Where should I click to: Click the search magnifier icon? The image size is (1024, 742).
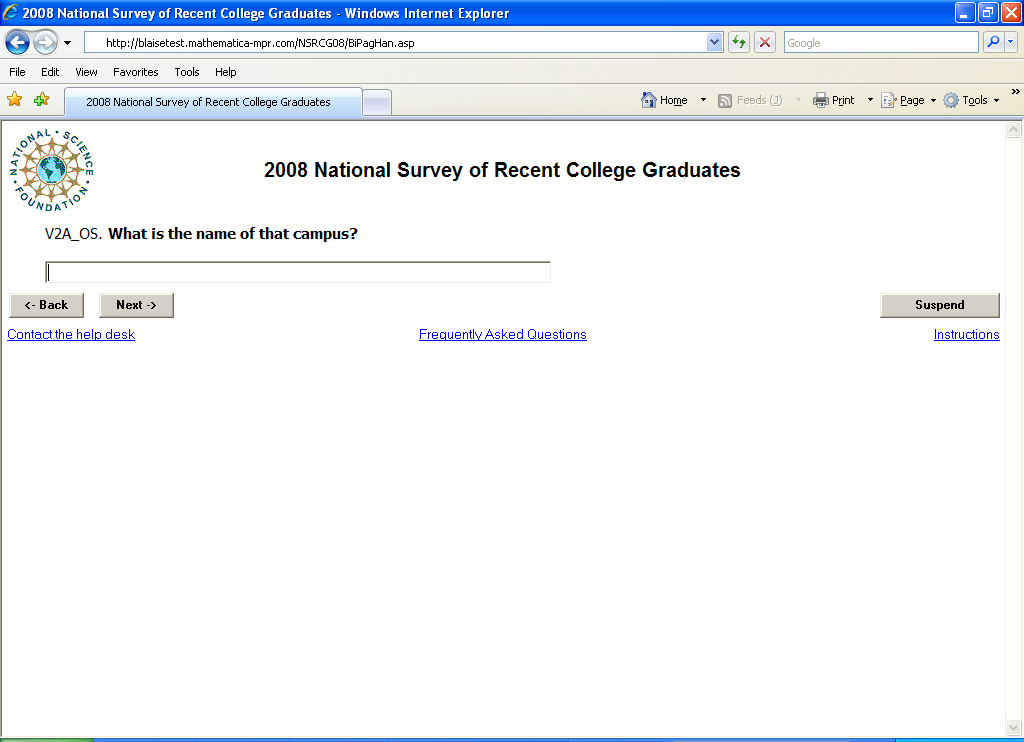click(x=993, y=42)
